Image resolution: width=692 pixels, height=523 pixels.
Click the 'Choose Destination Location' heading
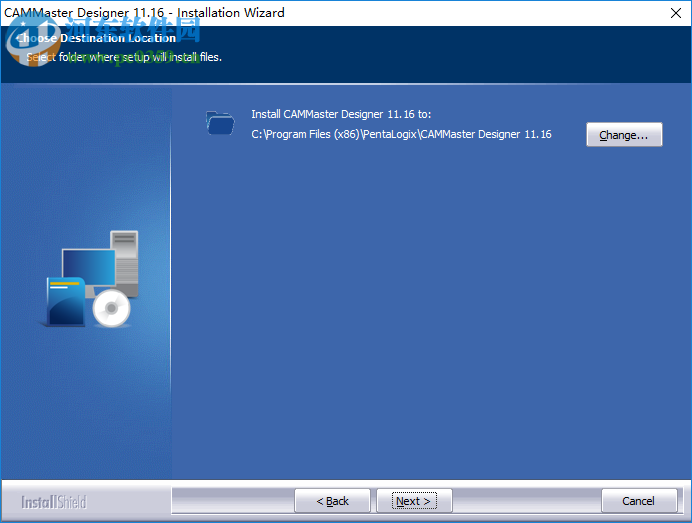coord(96,38)
